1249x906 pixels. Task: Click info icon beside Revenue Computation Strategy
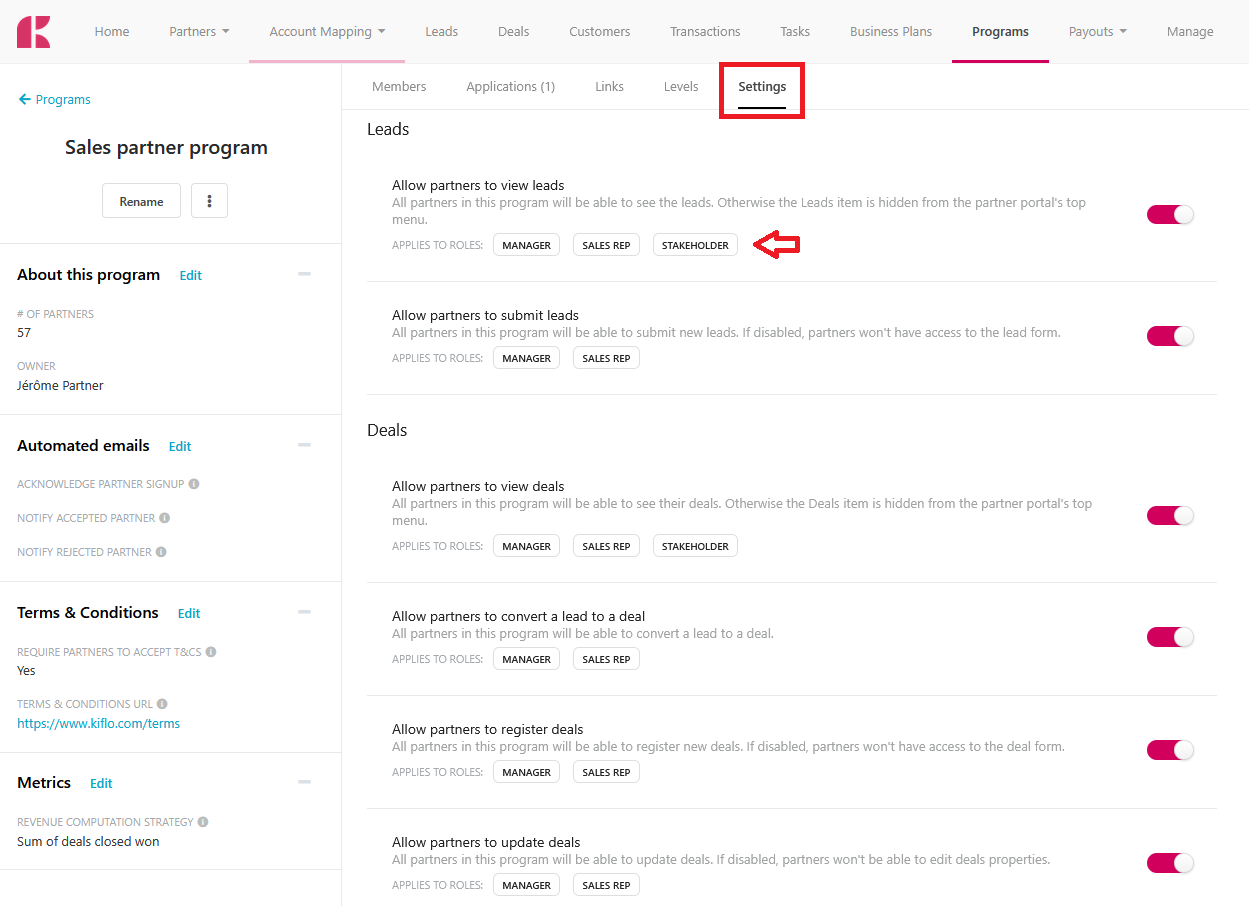tap(203, 822)
